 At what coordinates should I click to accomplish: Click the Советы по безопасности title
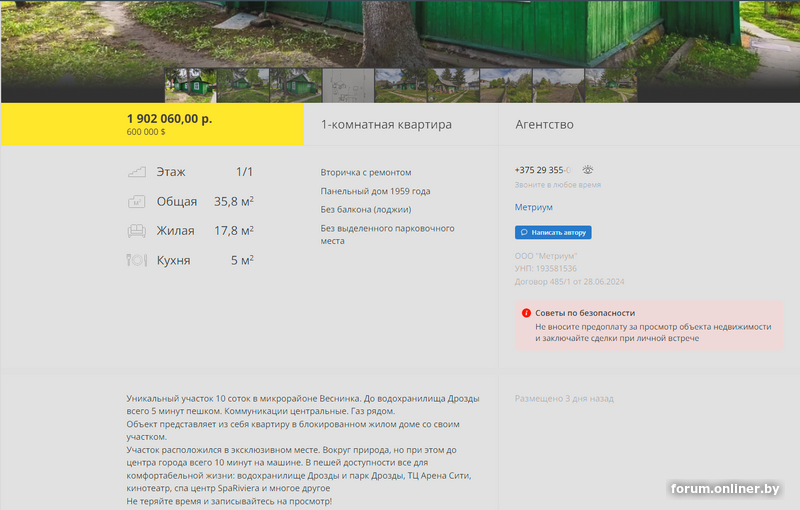(585, 313)
